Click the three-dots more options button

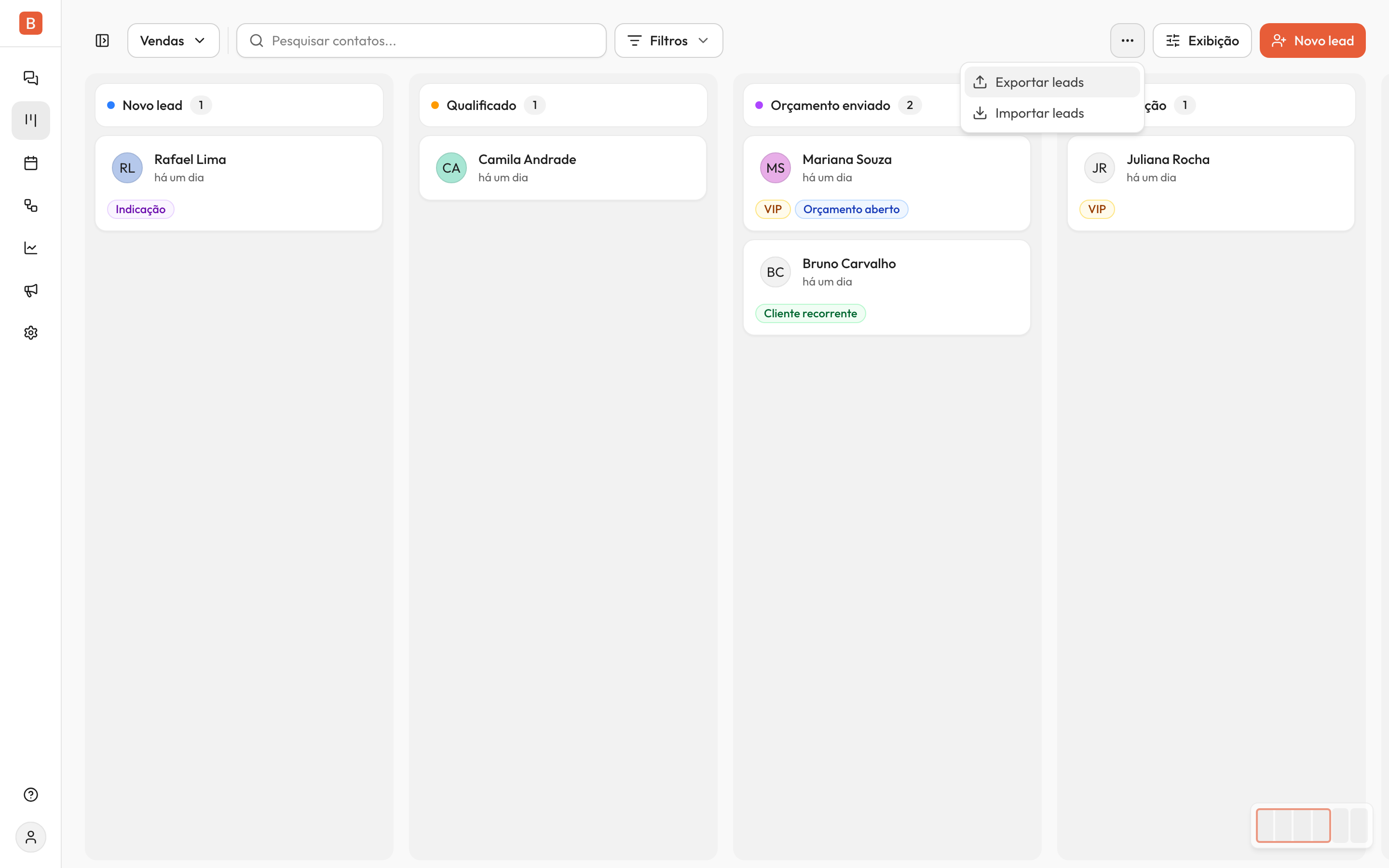[1127, 41]
